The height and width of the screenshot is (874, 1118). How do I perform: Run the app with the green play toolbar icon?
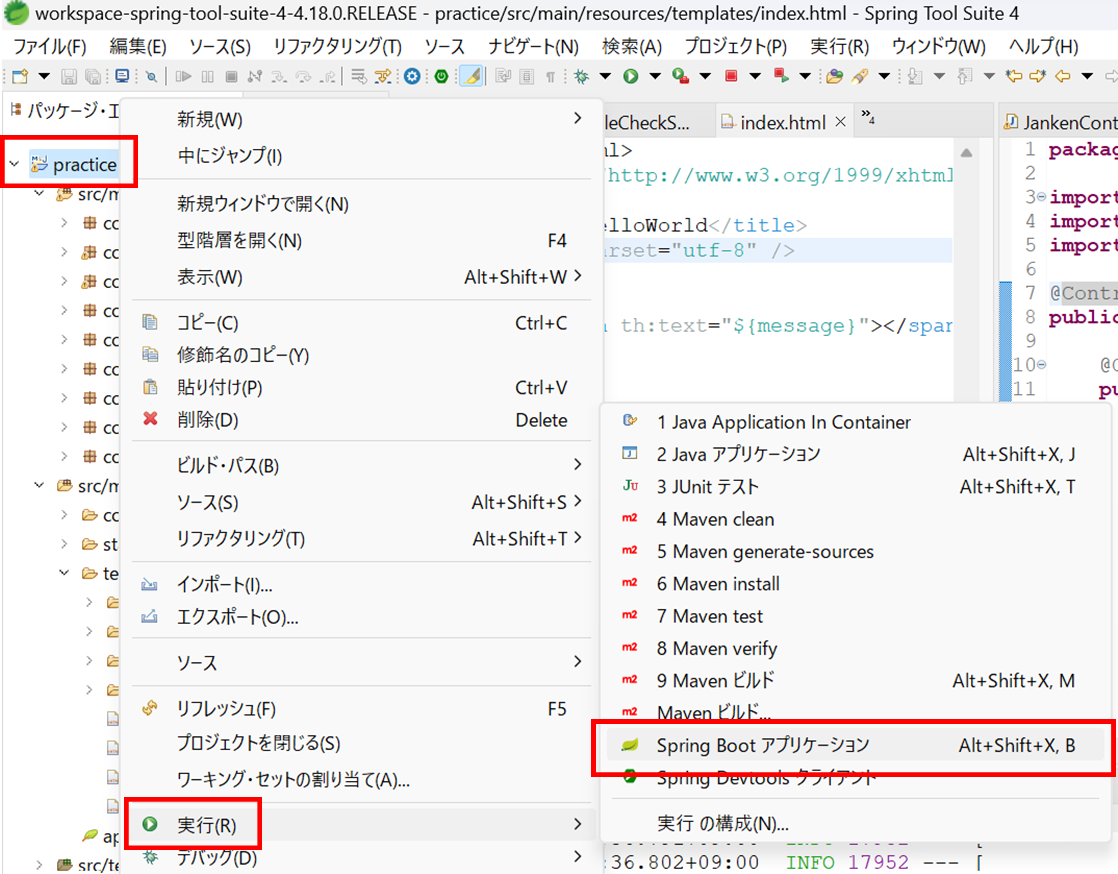631,75
